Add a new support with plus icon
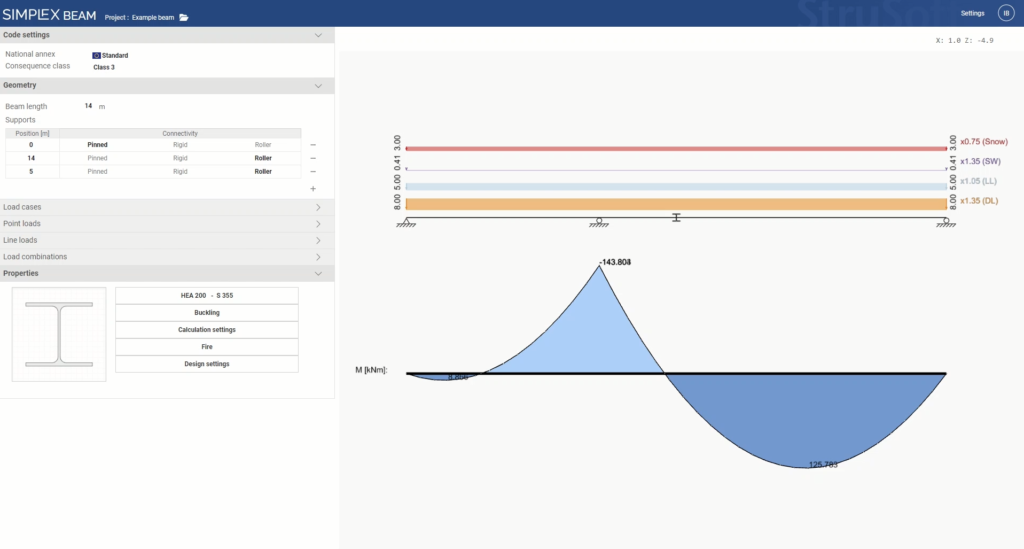 pyautogui.click(x=313, y=189)
